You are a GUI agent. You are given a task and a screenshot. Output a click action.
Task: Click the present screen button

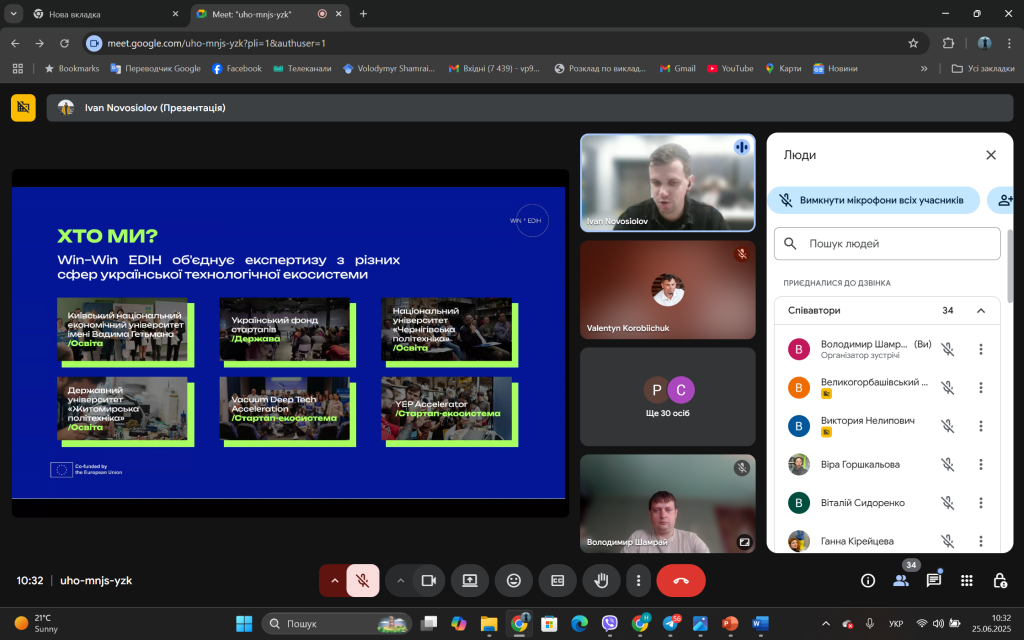(470, 581)
